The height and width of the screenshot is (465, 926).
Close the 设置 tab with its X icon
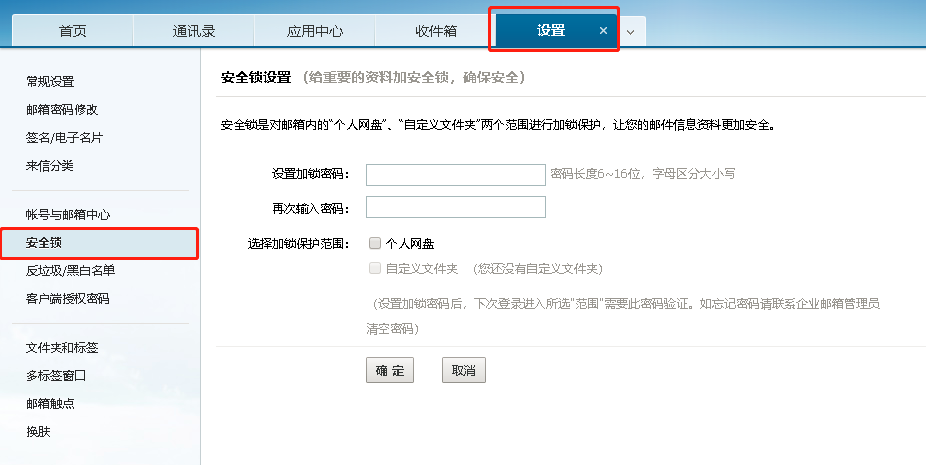point(603,31)
